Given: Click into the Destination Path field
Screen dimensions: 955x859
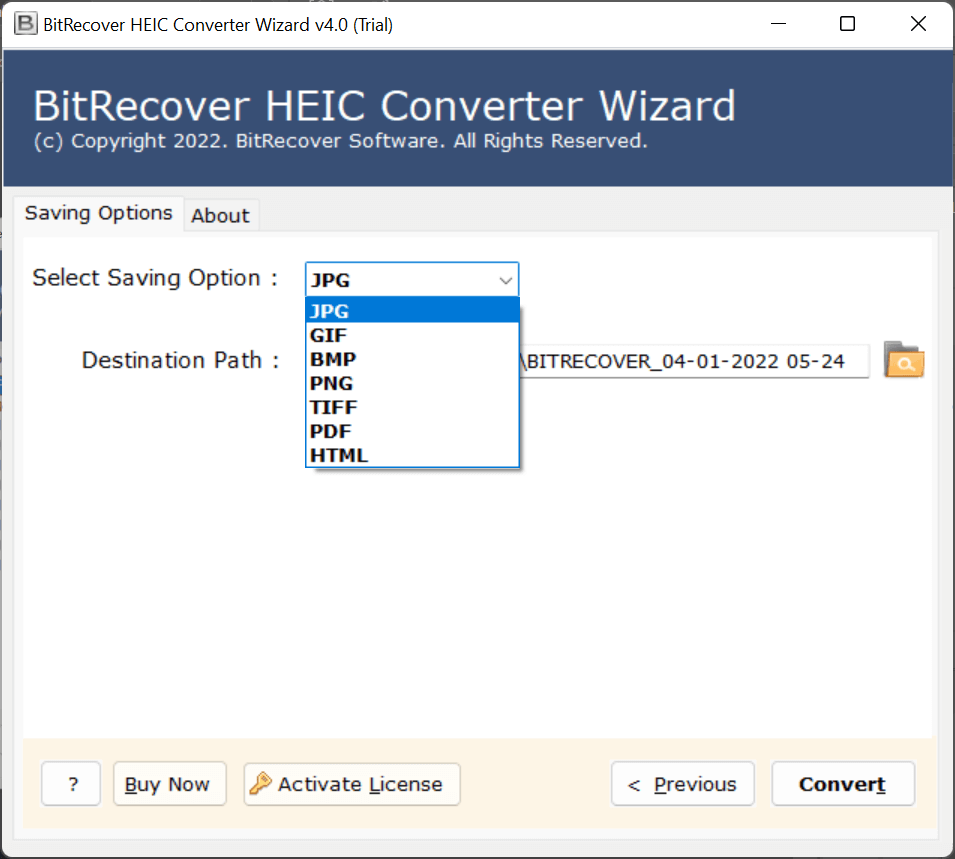Looking at the screenshot, I should tap(694, 361).
